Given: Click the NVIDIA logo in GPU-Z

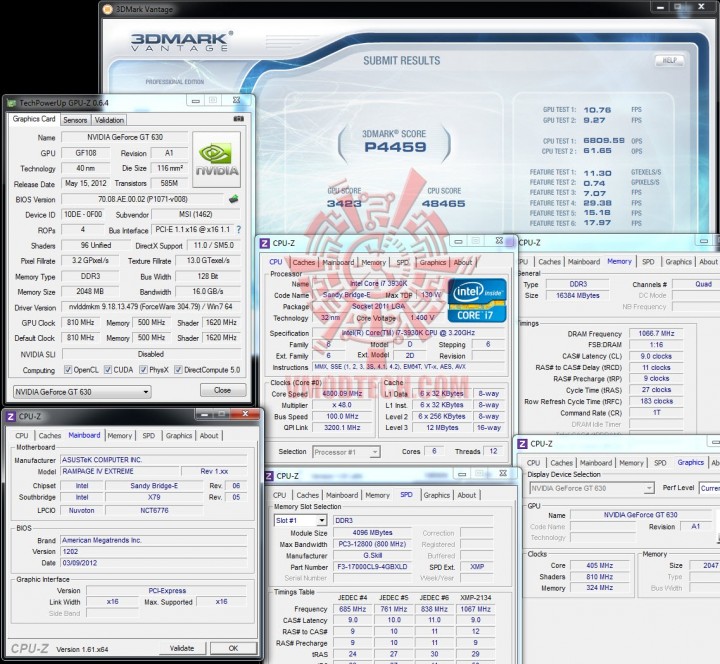Looking at the screenshot, I should click(x=217, y=159).
